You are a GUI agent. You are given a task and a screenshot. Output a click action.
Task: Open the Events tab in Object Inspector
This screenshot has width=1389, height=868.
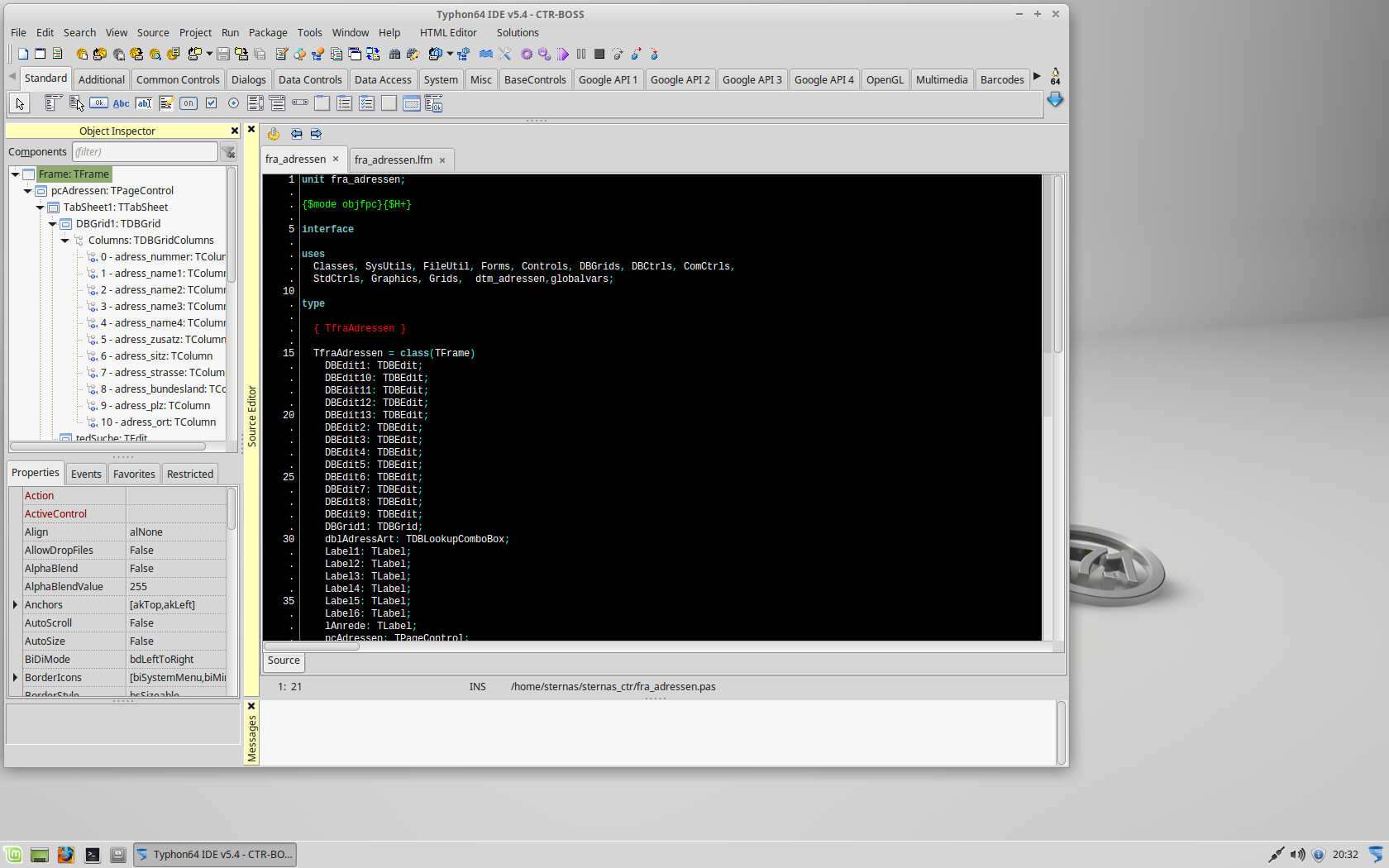[86, 474]
